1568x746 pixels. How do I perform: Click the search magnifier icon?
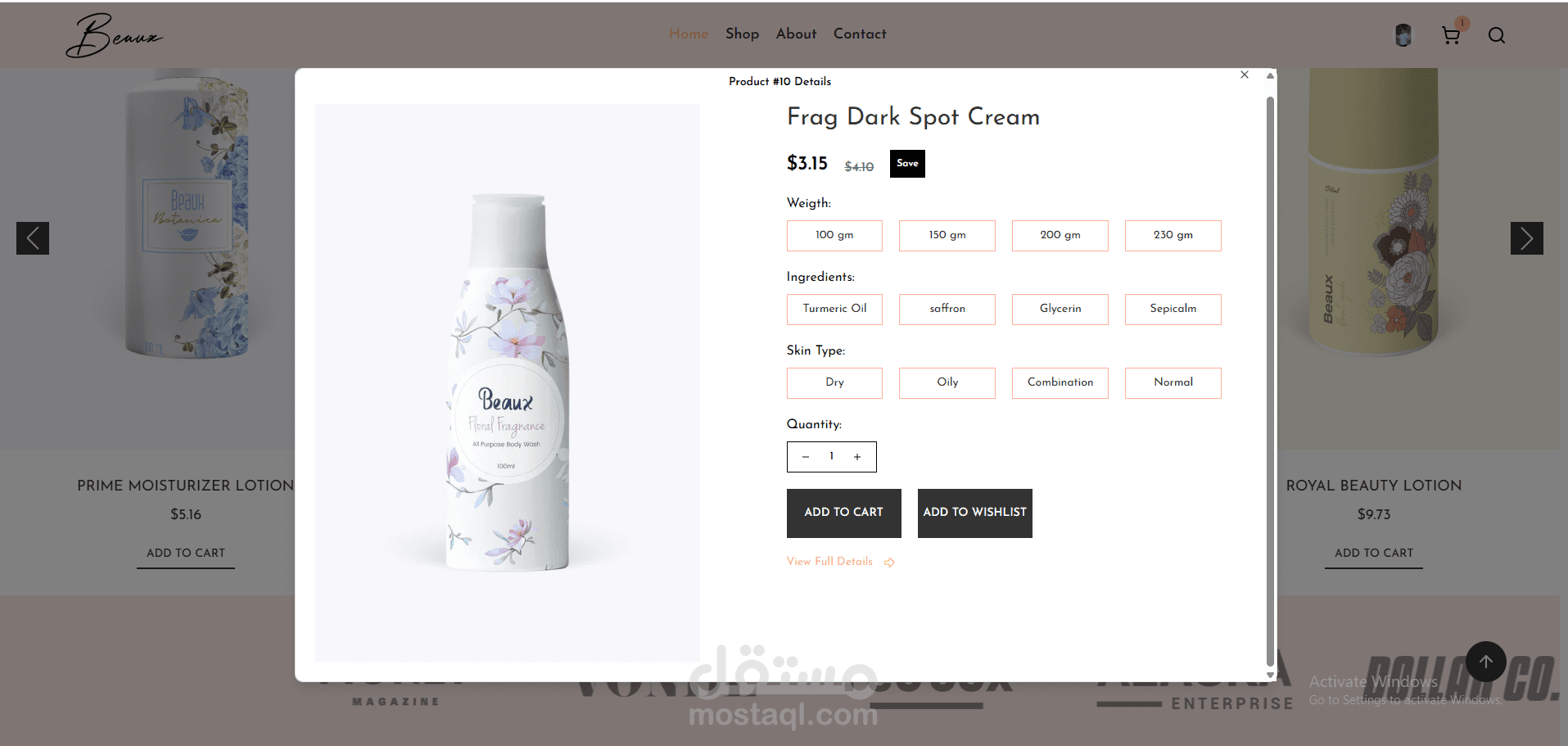click(1497, 35)
